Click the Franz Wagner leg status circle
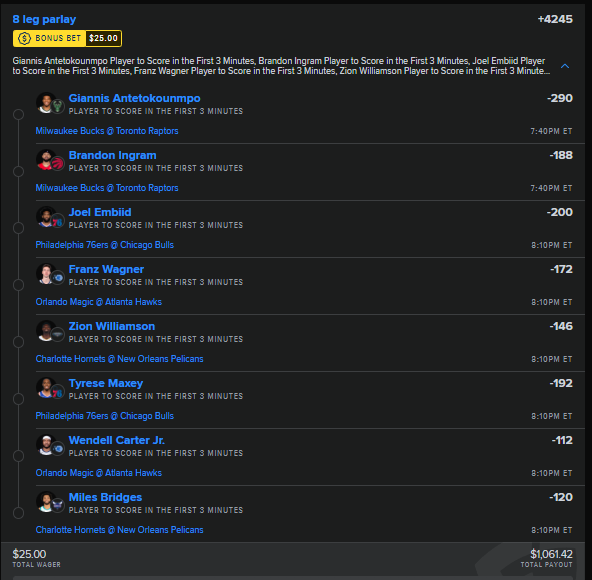Viewport: 592px width, 580px height. tap(18, 285)
